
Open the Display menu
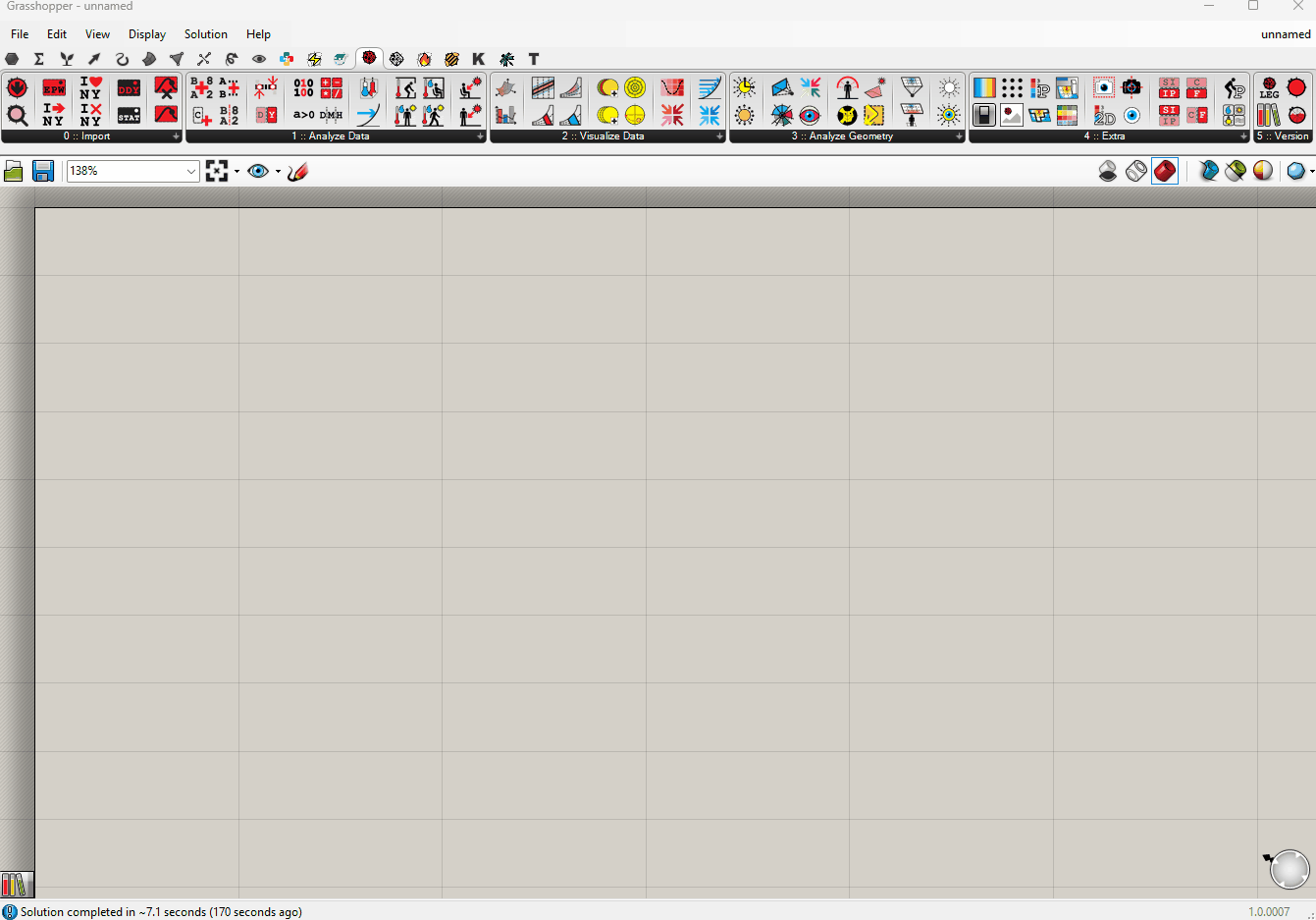[x=147, y=33]
